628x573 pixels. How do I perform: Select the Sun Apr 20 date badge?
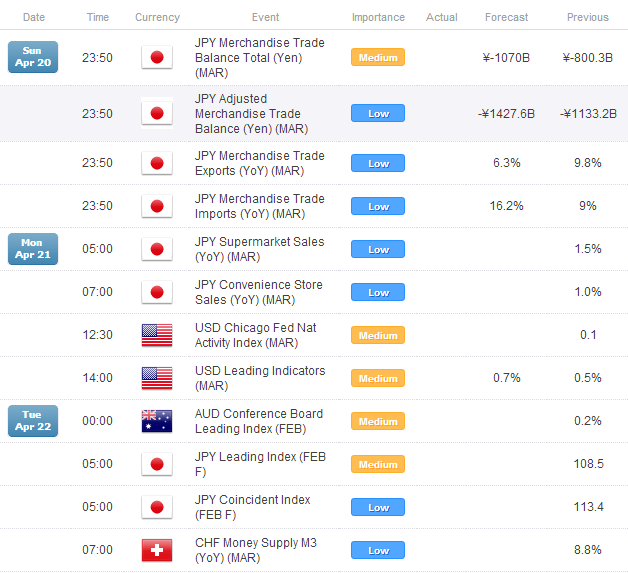[x=33, y=57]
